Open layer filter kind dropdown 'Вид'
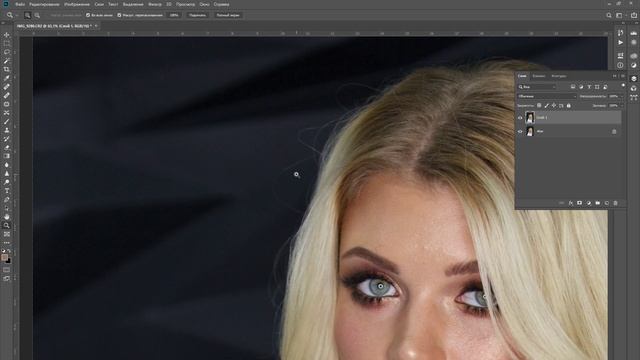The image size is (640, 360). [x=537, y=87]
